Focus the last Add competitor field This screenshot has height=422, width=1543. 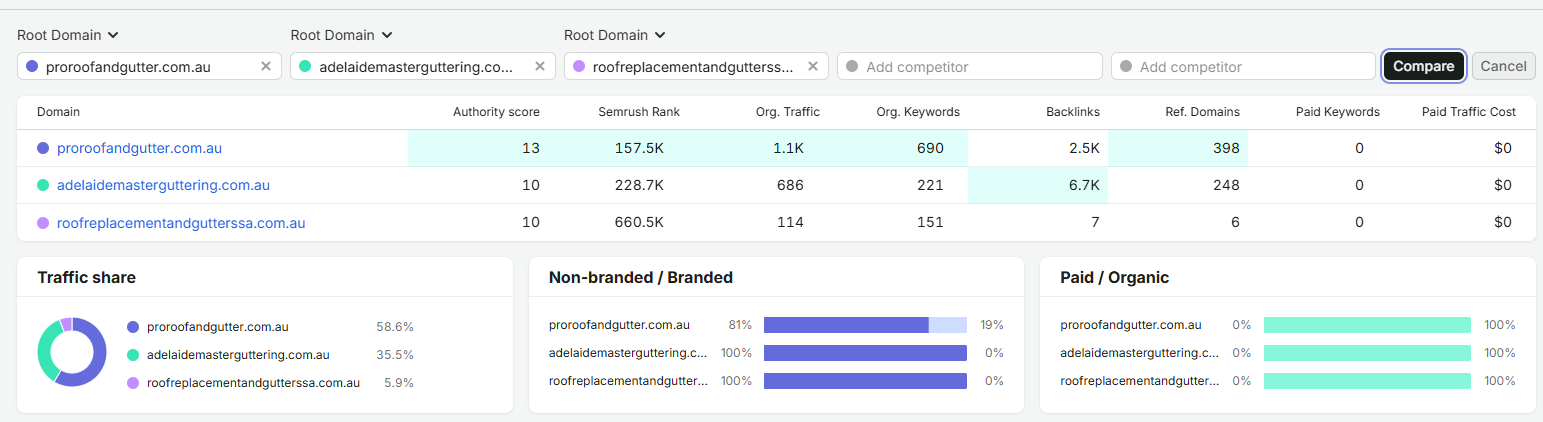click(1243, 66)
